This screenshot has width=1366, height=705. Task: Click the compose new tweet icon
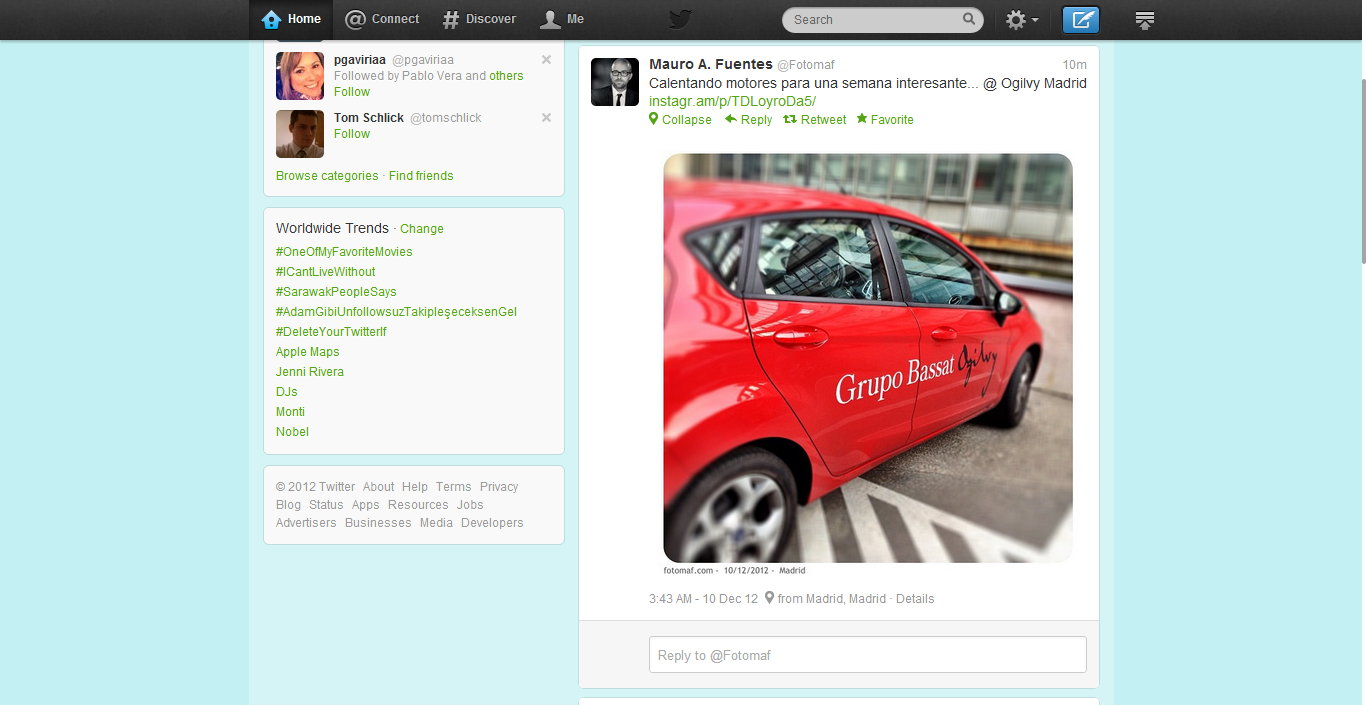tap(1080, 19)
